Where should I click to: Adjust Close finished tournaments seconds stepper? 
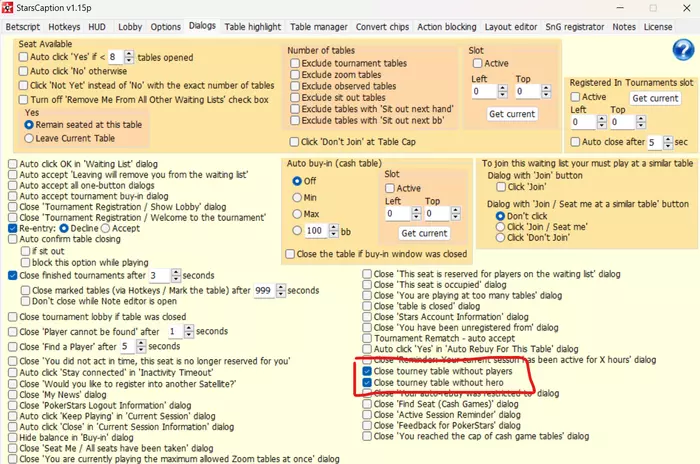click(176, 275)
